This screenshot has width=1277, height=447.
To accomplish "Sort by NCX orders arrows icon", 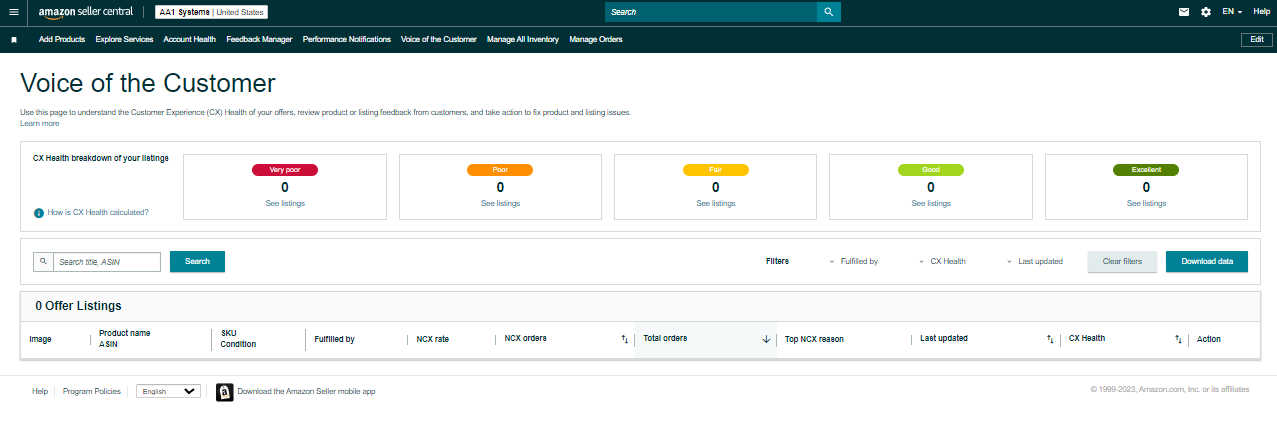I will pos(624,339).
